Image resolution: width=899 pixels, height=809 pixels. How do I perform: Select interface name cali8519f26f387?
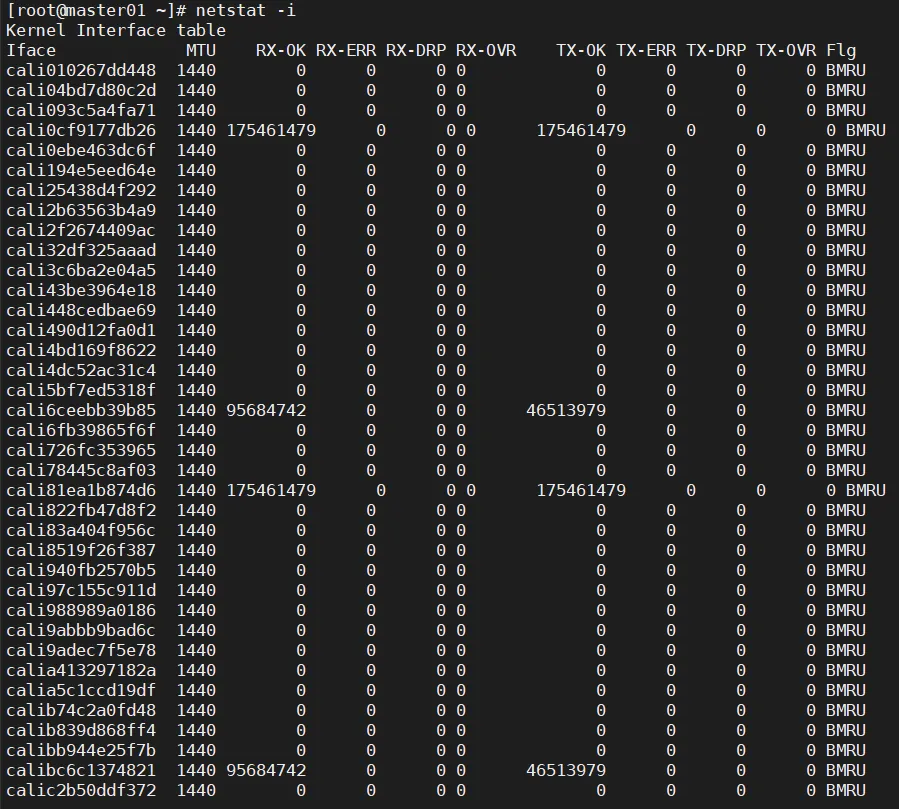(x=81, y=550)
